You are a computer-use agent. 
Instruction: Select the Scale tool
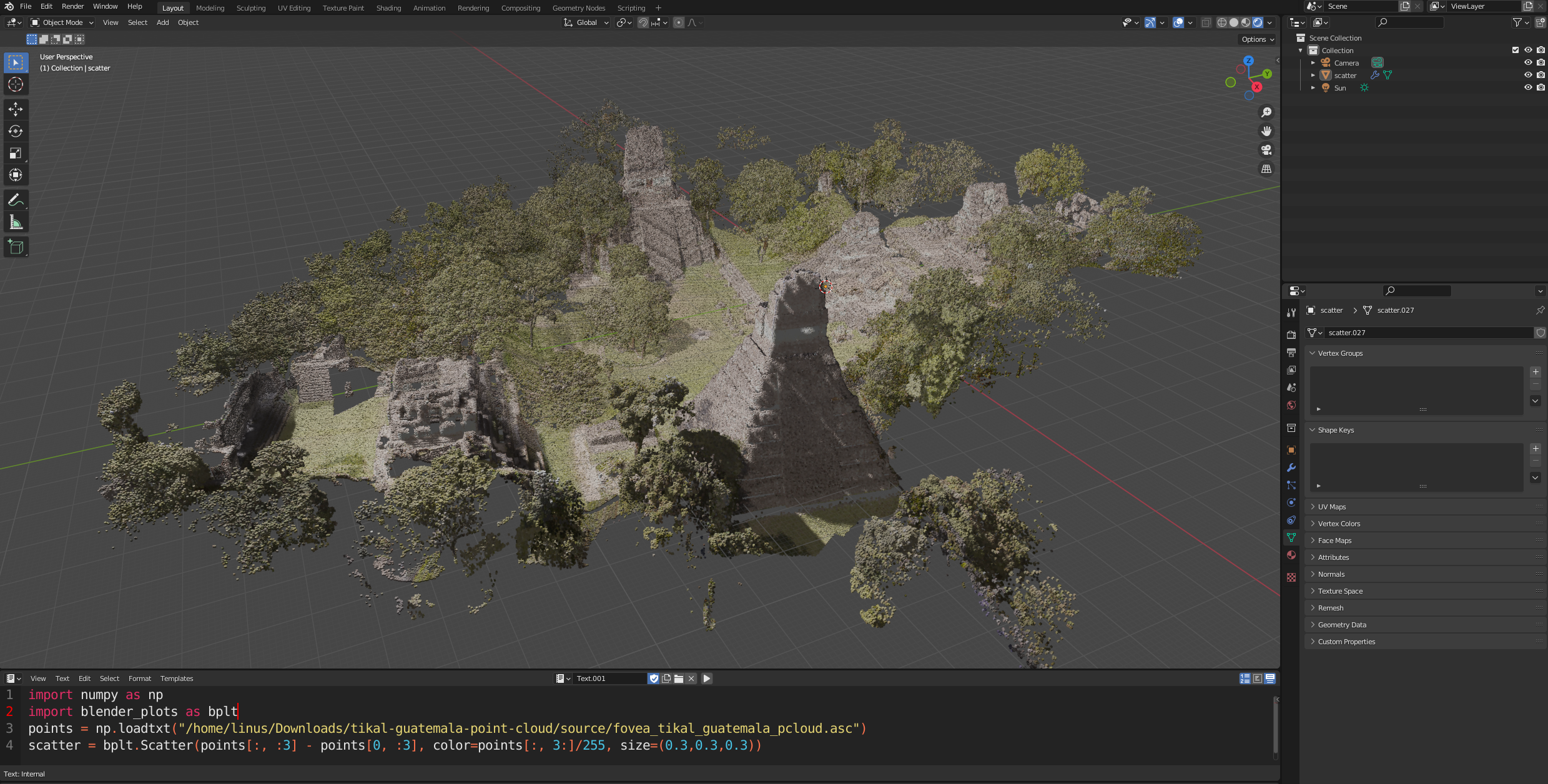pos(16,153)
